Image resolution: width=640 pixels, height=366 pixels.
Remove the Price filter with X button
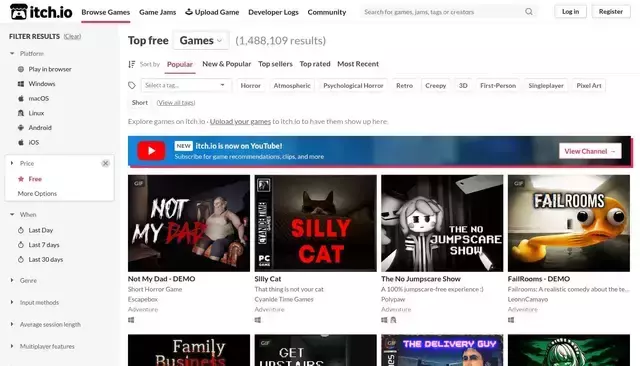point(105,163)
